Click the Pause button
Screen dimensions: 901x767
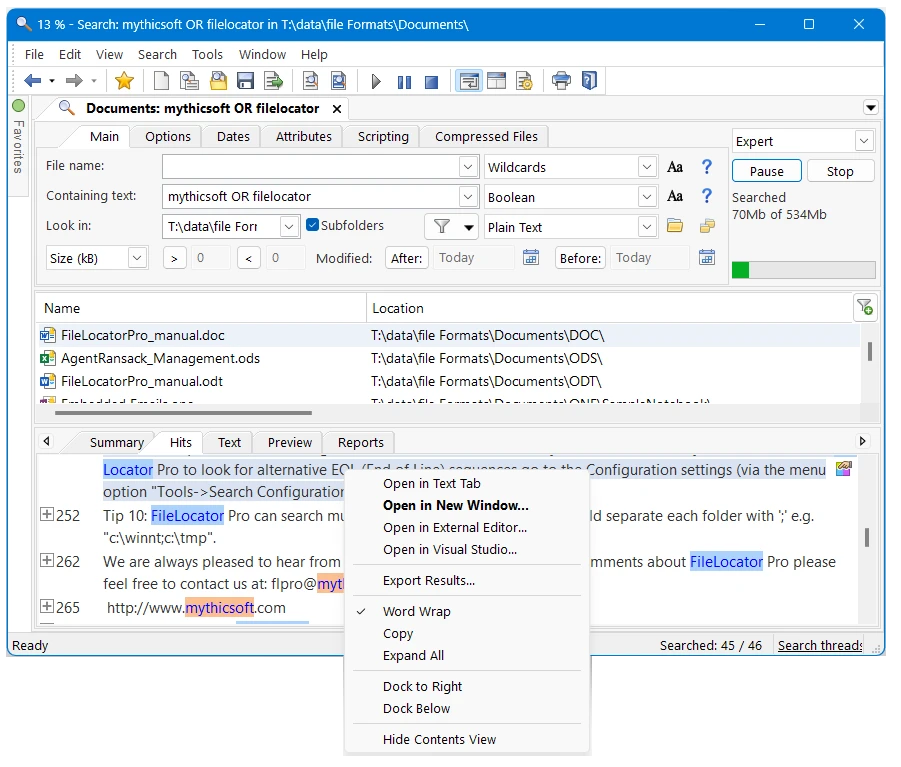tap(767, 171)
